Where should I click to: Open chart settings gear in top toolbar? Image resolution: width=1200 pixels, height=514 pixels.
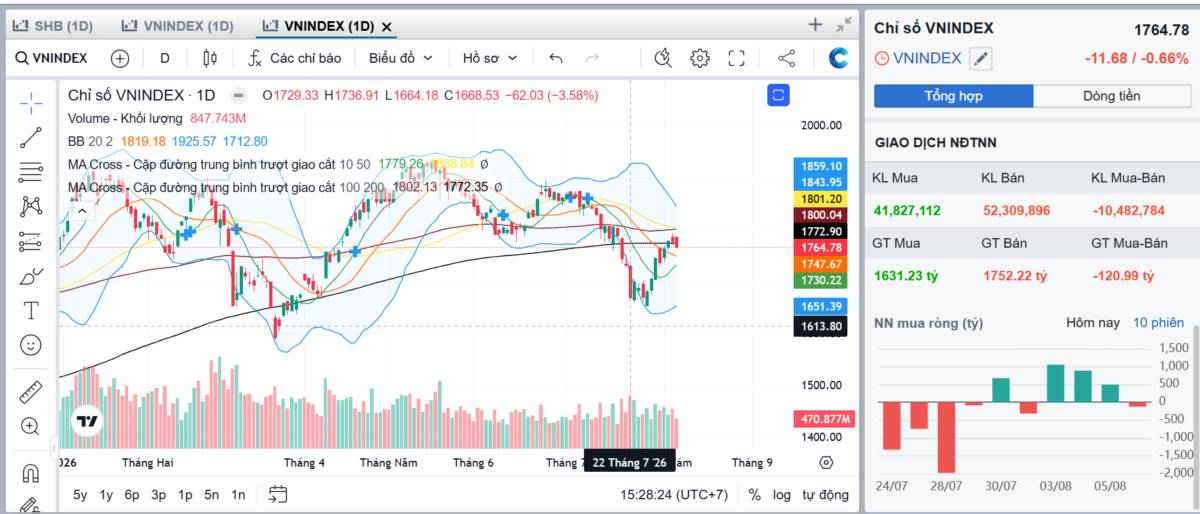pyautogui.click(x=700, y=58)
